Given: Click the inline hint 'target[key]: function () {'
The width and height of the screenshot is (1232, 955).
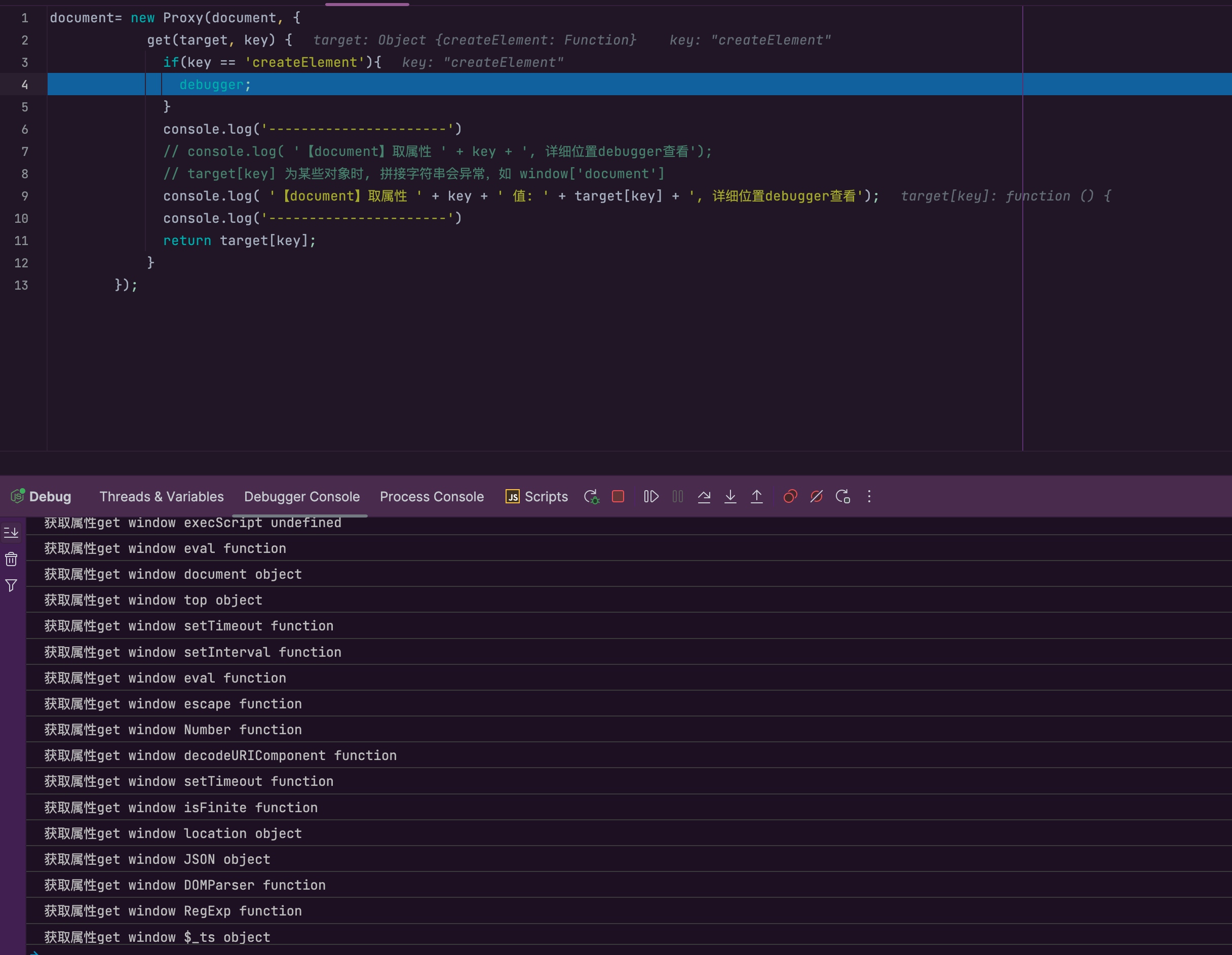Looking at the screenshot, I should [x=1006, y=196].
